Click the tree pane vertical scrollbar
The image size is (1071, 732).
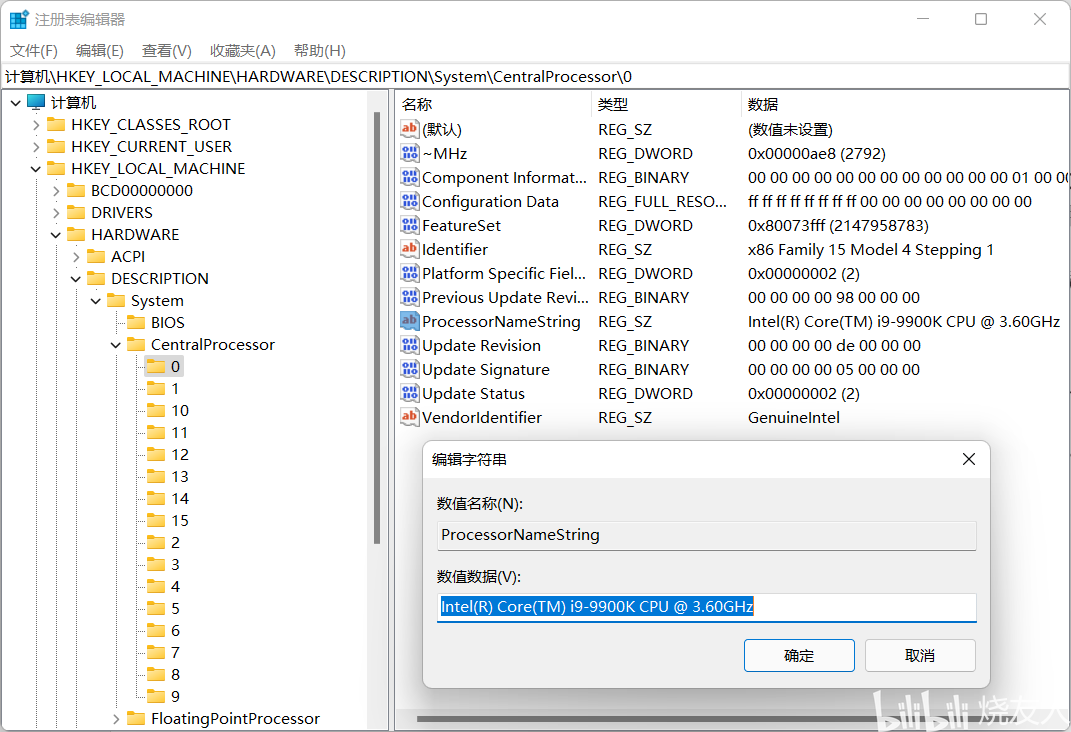(x=377, y=328)
